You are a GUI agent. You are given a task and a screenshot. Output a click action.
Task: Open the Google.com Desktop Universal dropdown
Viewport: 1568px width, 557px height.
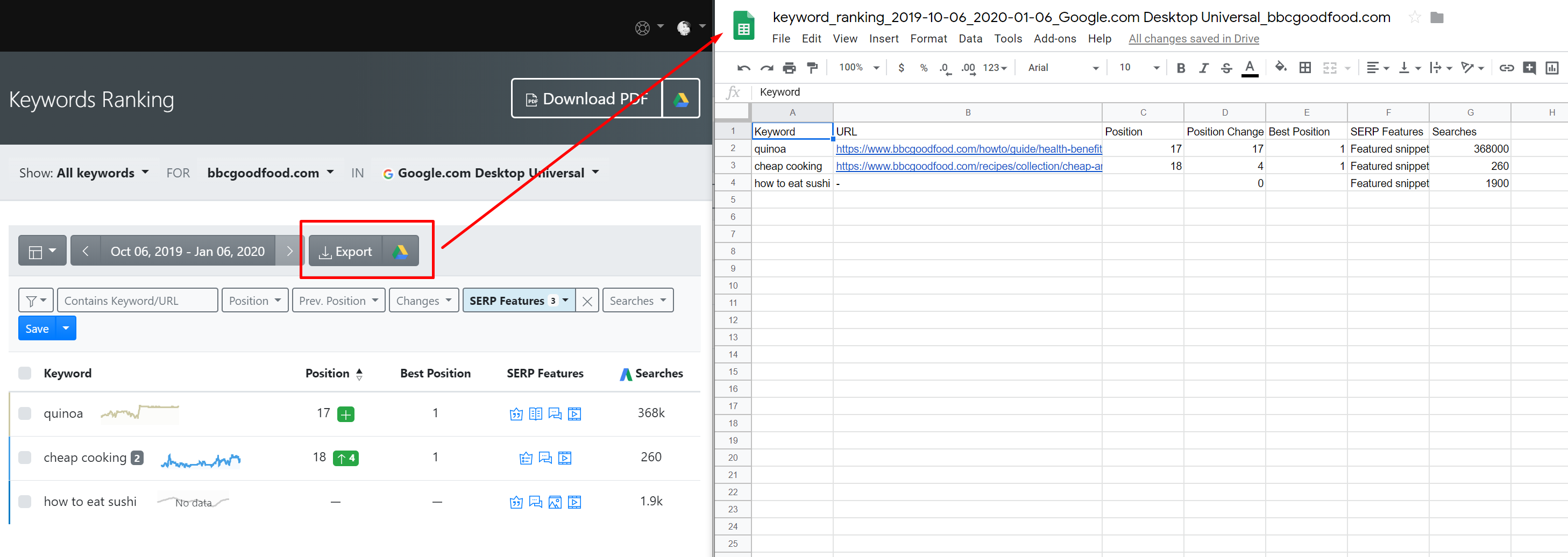pos(491,173)
